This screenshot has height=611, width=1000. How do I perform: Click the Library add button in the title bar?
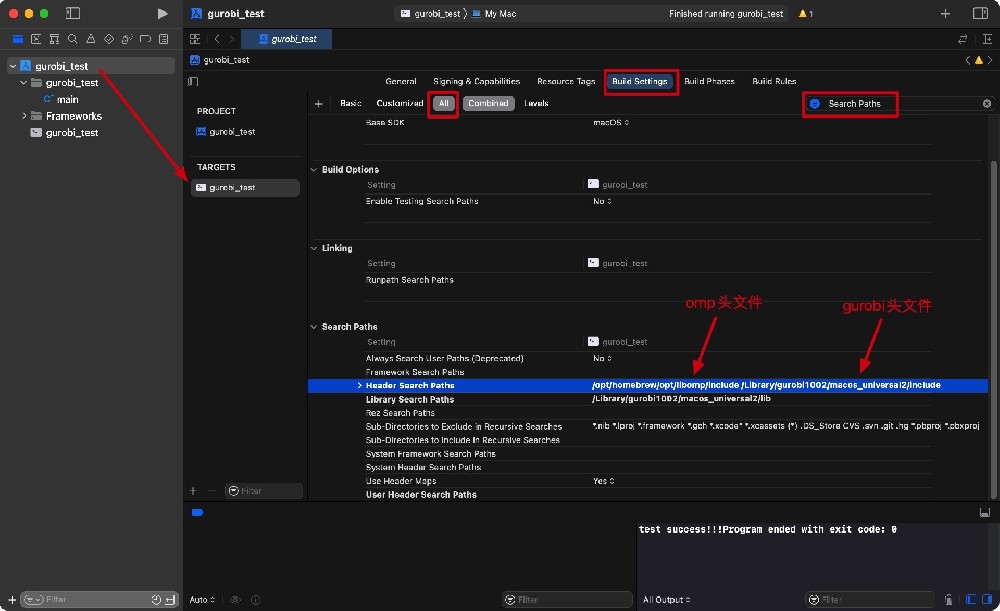point(945,13)
